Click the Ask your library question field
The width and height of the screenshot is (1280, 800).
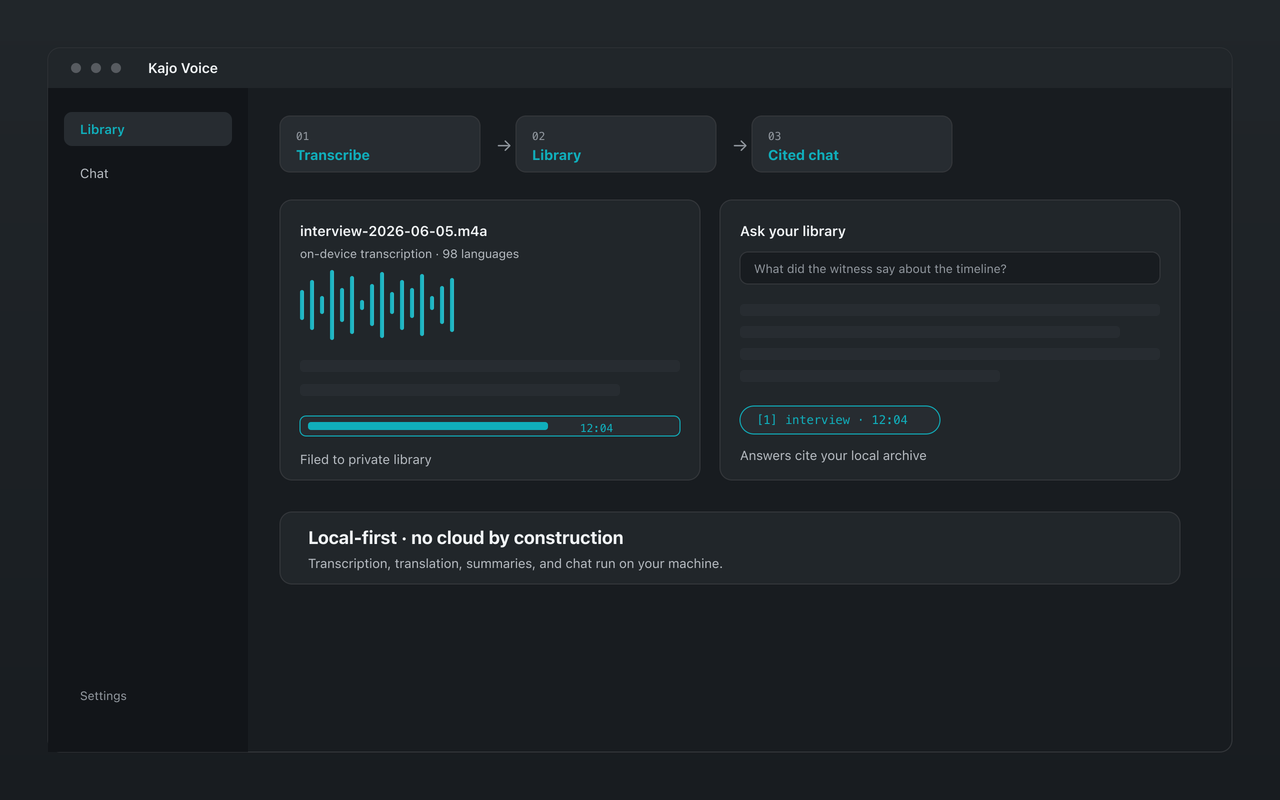coord(950,268)
